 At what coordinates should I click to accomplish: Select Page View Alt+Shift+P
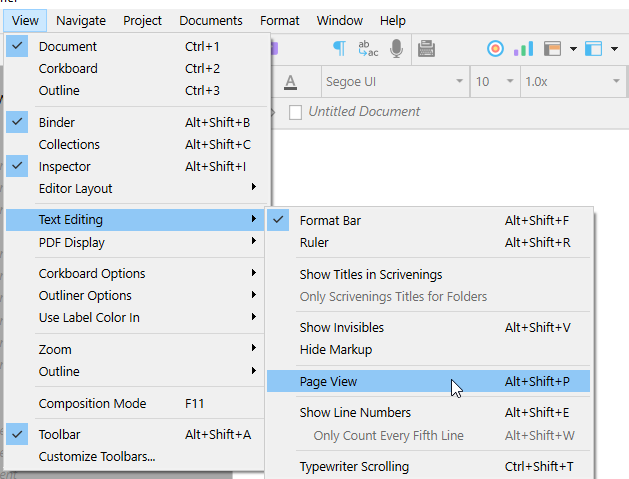pos(428,382)
